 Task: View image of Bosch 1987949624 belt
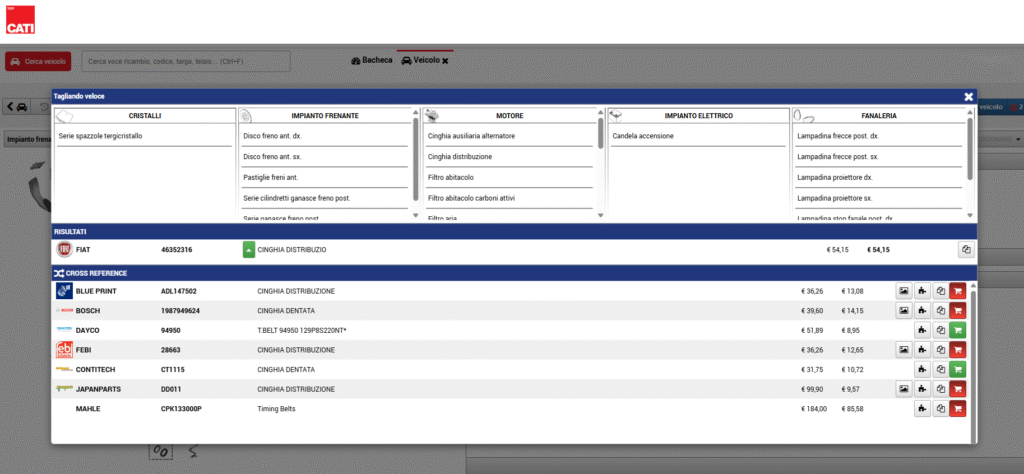(x=904, y=311)
